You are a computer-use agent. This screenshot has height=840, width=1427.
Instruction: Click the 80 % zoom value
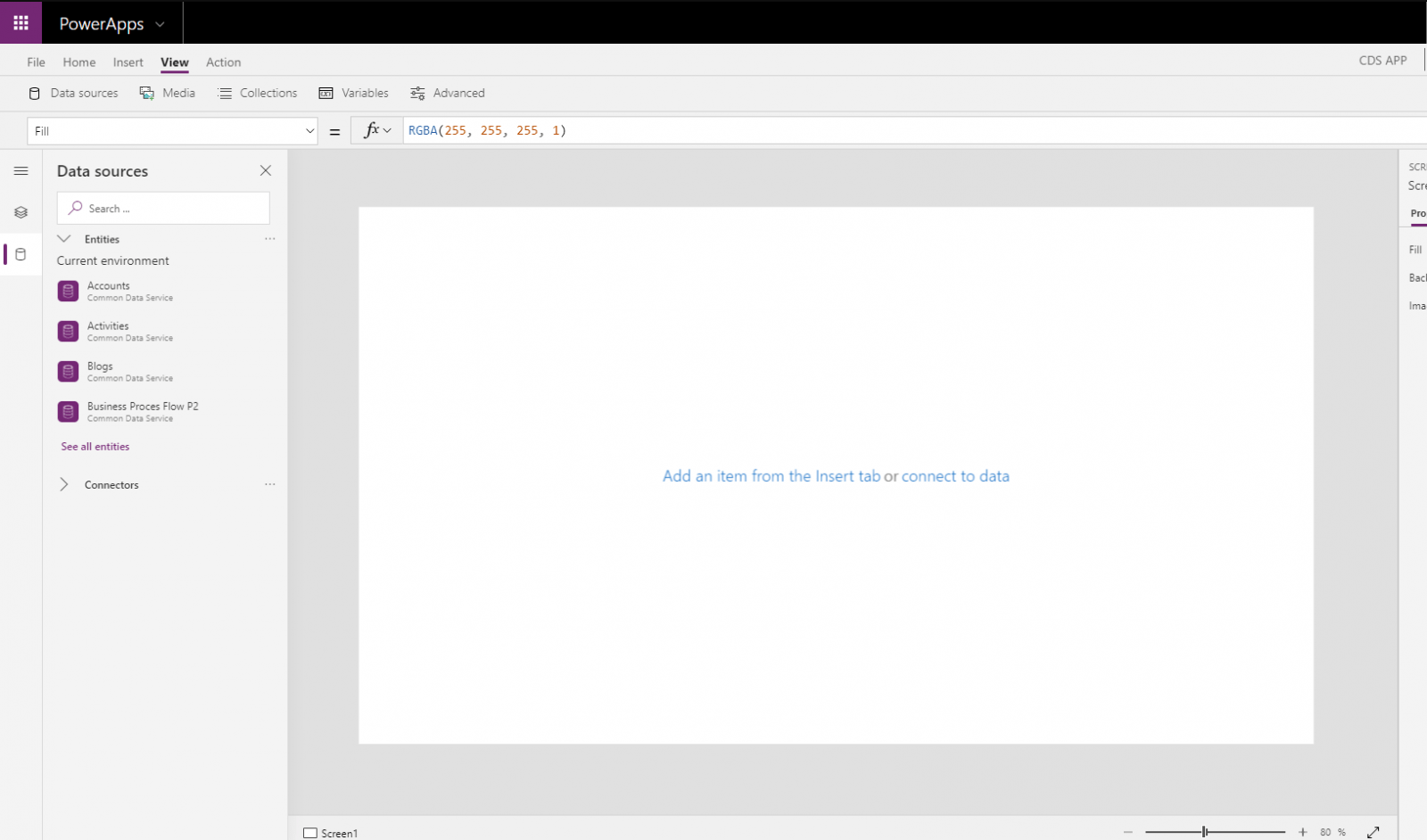pos(1333,832)
